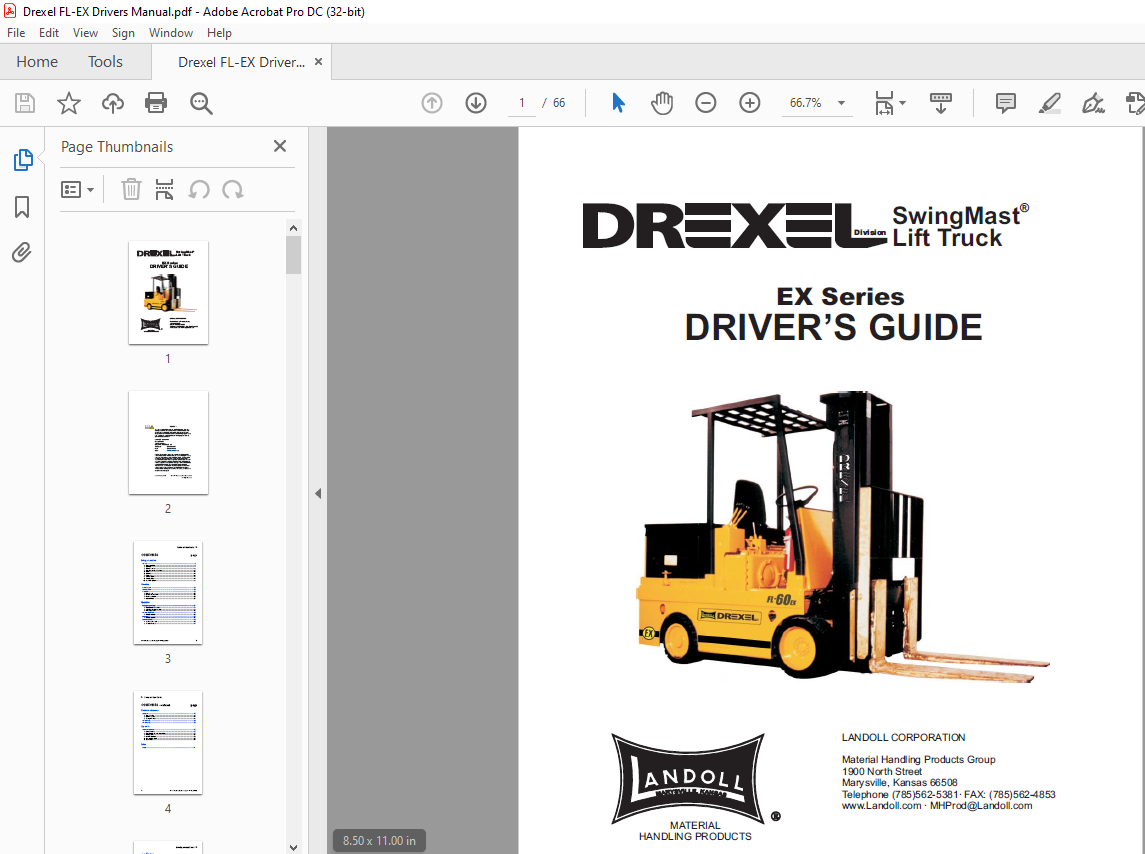Click the page number input field

point(522,103)
